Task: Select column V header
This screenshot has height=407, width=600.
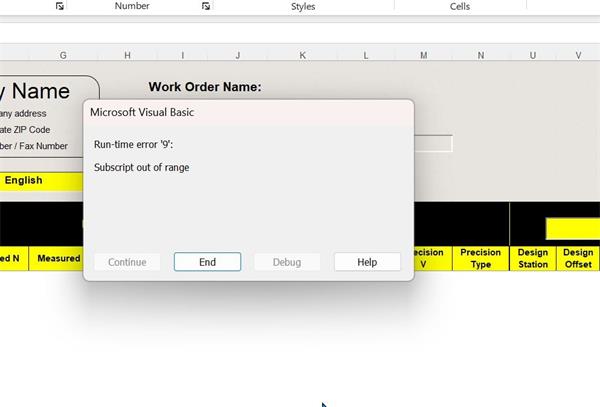Action: point(578,55)
